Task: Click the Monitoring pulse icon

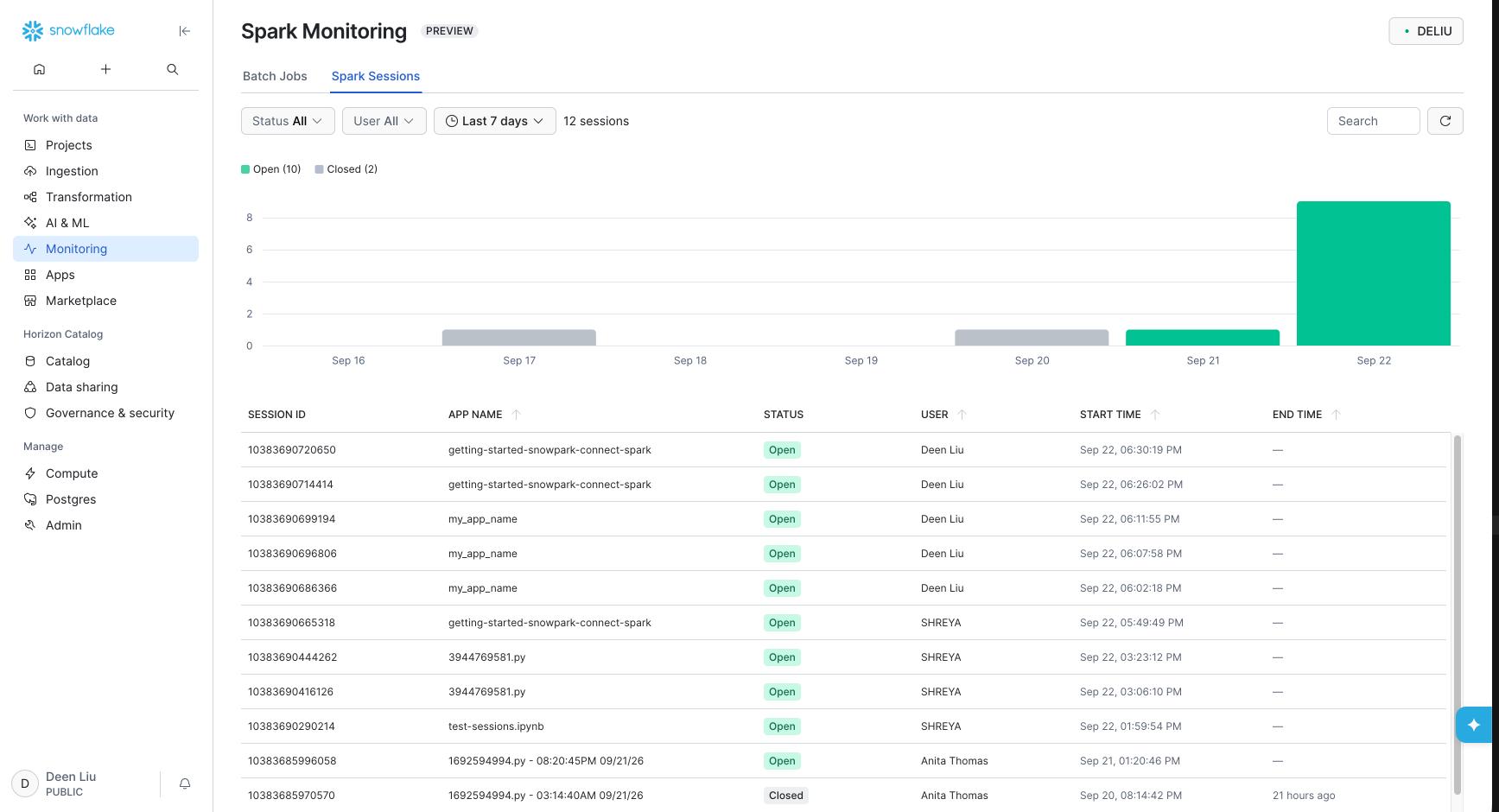Action: [30, 249]
